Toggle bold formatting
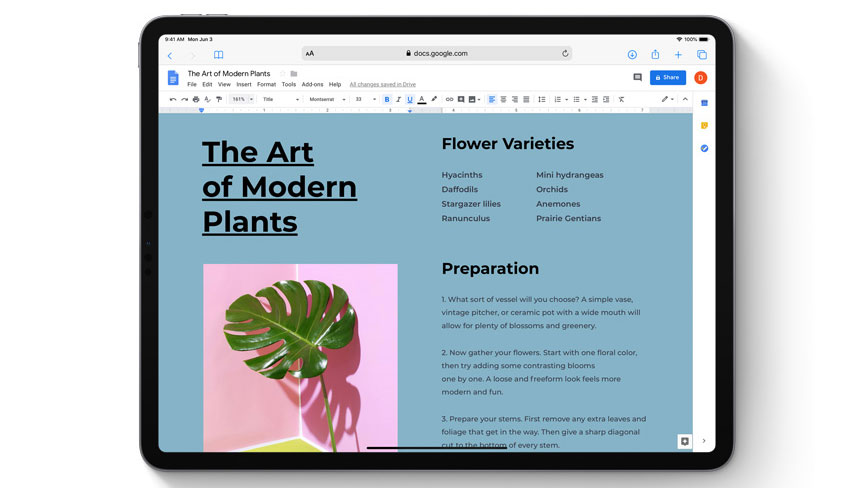This screenshot has width=867, height=488. 387,99
